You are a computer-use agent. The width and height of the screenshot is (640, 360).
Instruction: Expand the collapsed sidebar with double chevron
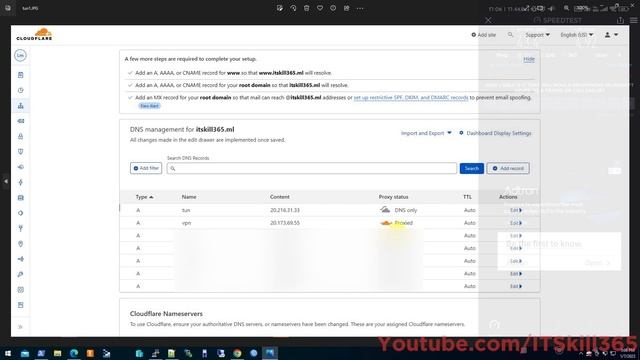[20, 327]
